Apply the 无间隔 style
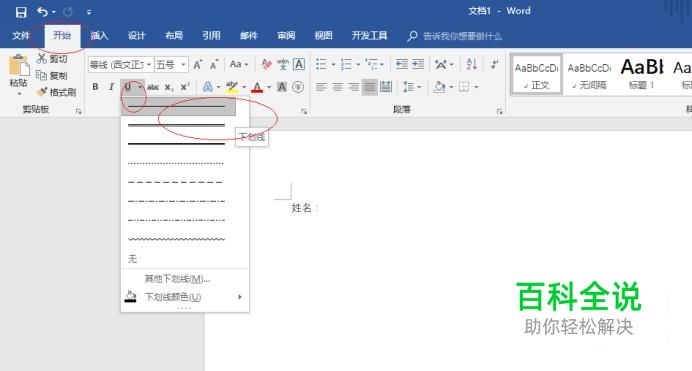 click(x=589, y=74)
